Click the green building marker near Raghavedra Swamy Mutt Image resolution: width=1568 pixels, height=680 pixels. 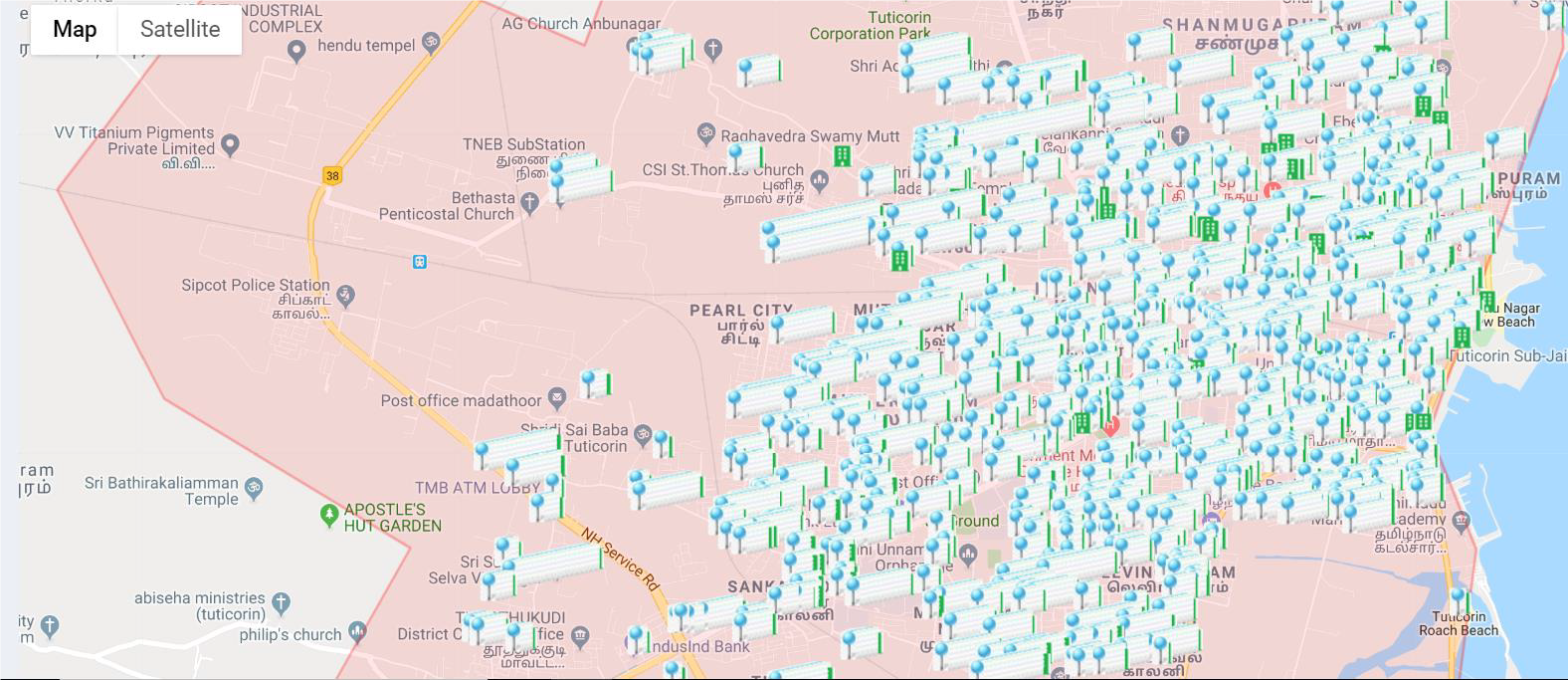pos(841,155)
